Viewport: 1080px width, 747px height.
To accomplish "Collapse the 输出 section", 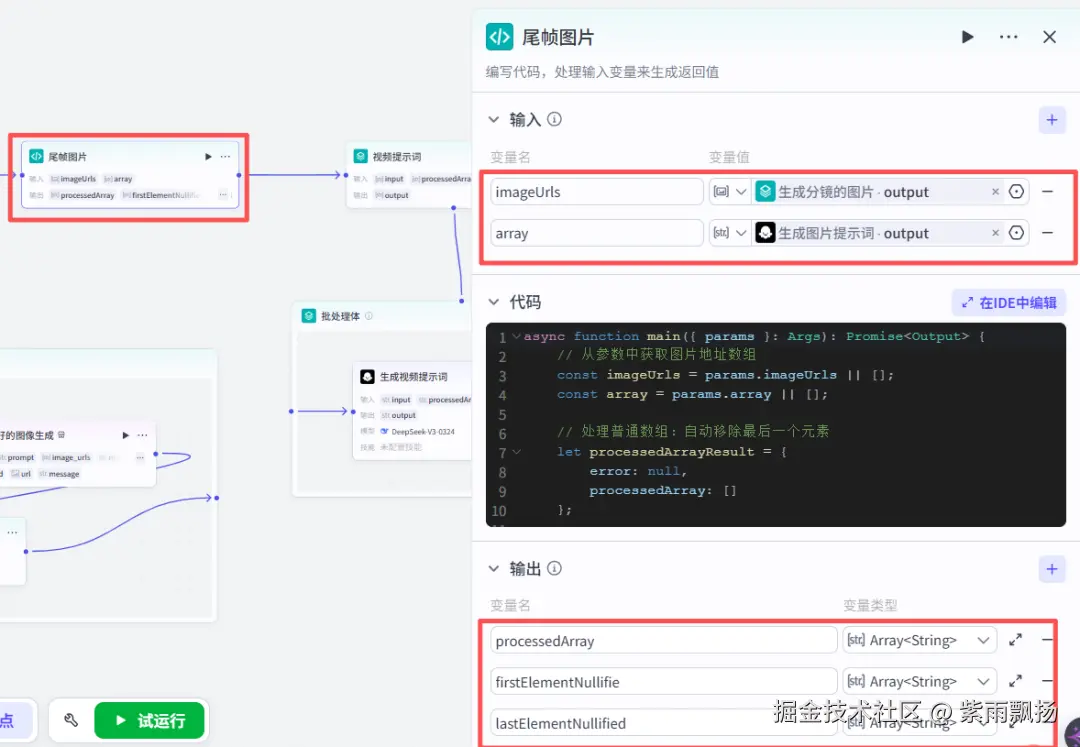I will click(x=493, y=569).
